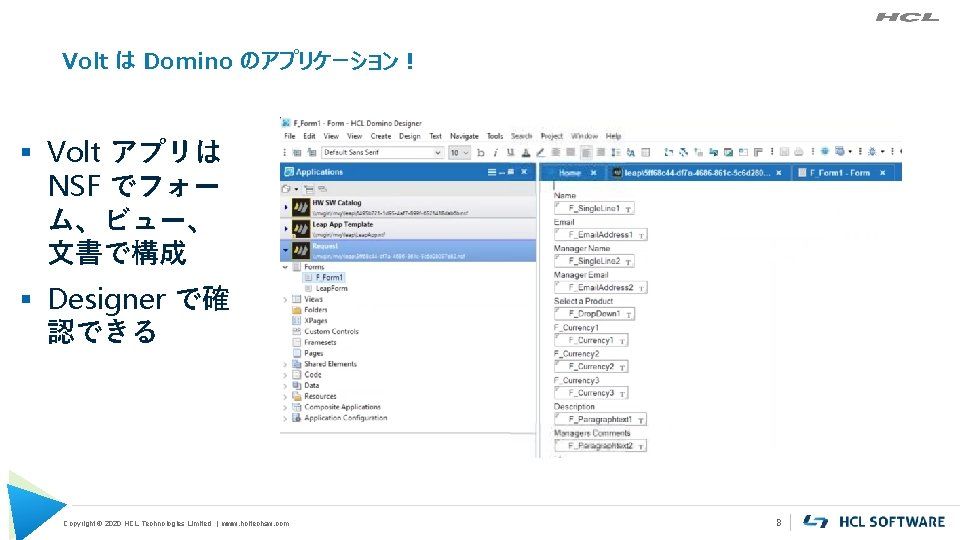Open the Help menu
Viewport: 960px width, 540px height.
(613, 136)
